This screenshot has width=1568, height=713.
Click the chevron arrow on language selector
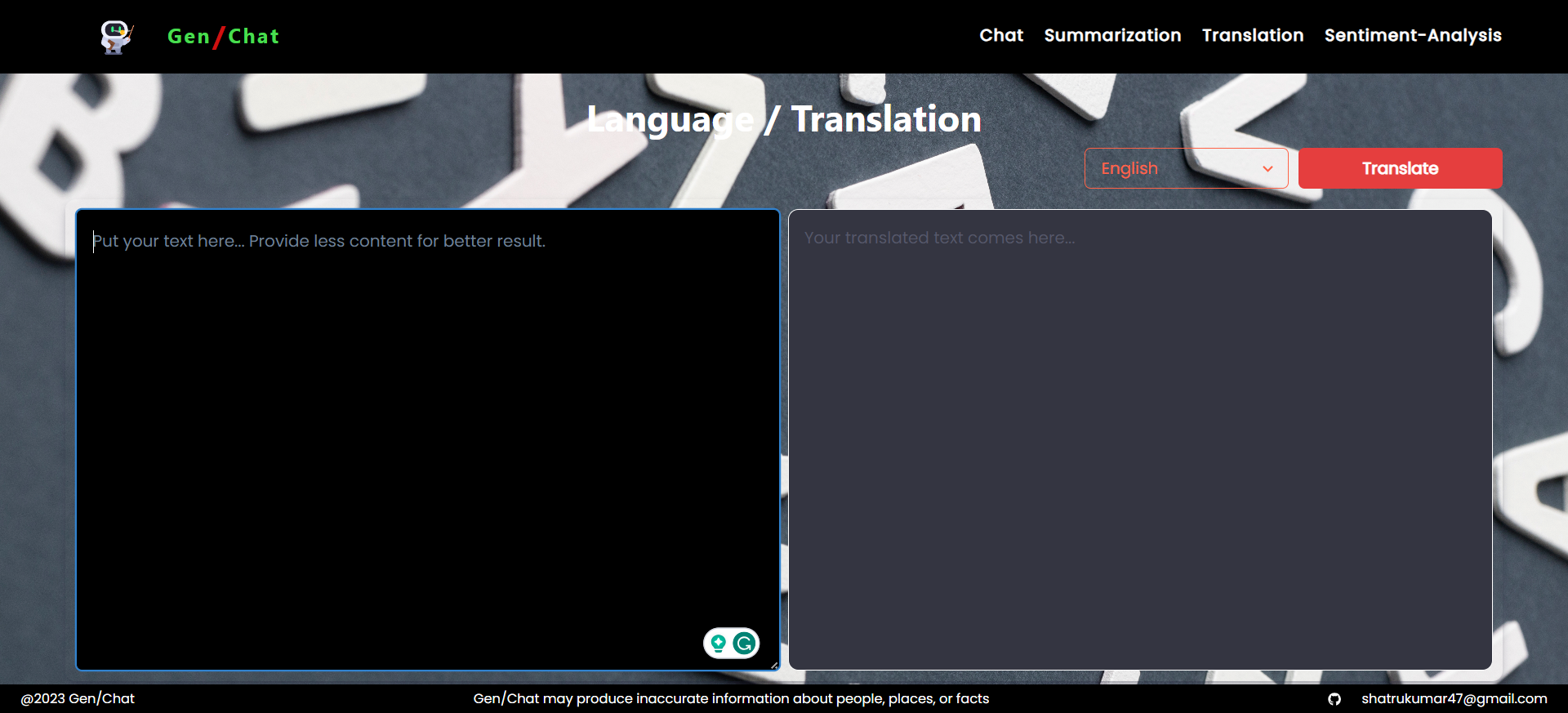click(1267, 169)
